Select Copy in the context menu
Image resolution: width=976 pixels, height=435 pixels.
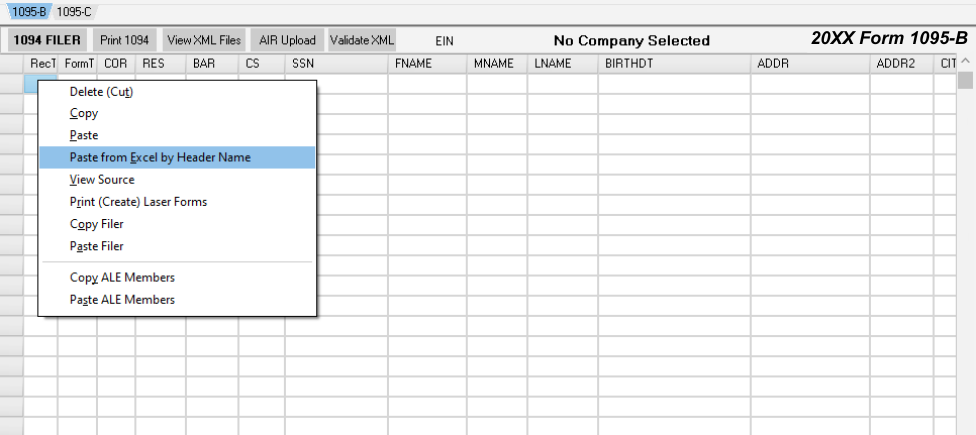tap(84, 114)
